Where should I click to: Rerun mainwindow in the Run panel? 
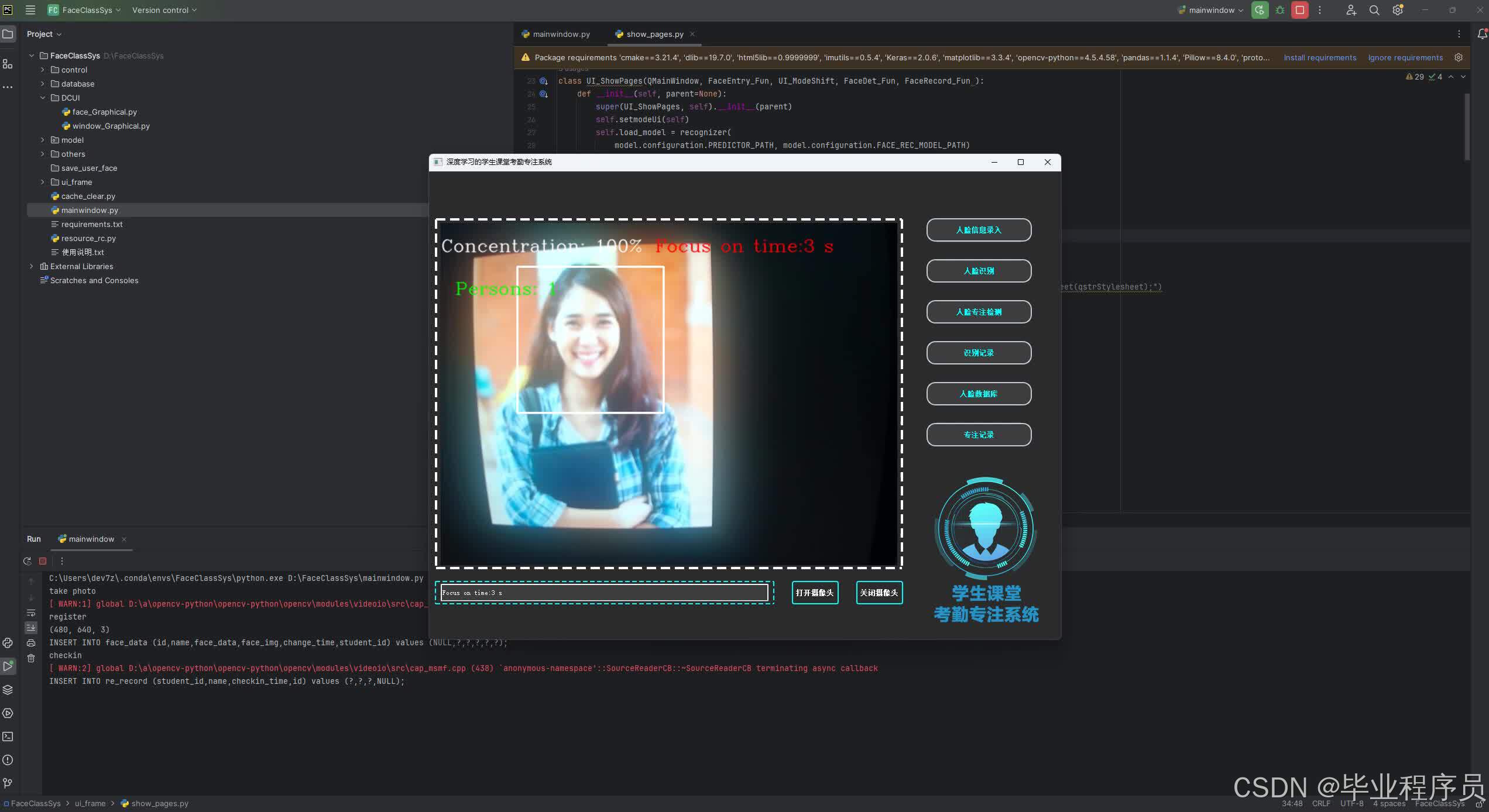27,561
